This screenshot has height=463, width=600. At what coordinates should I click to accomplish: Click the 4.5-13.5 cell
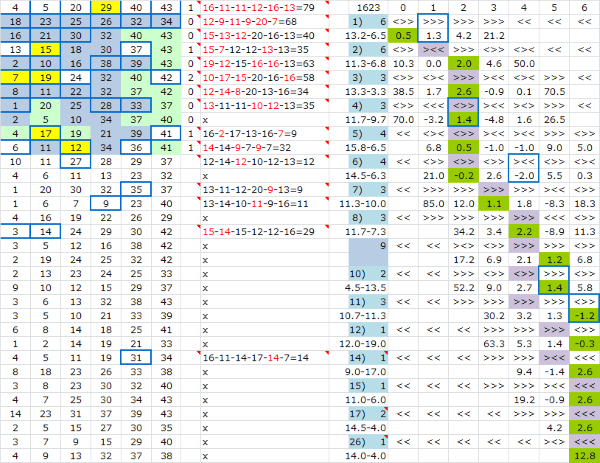pyautogui.click(x=368, y=288)
